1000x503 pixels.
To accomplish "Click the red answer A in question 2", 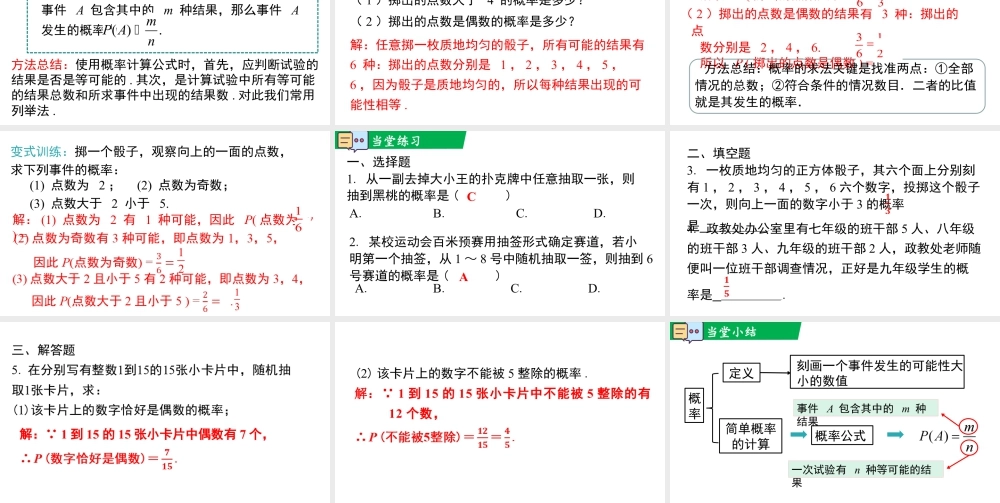I will (464, 276).
